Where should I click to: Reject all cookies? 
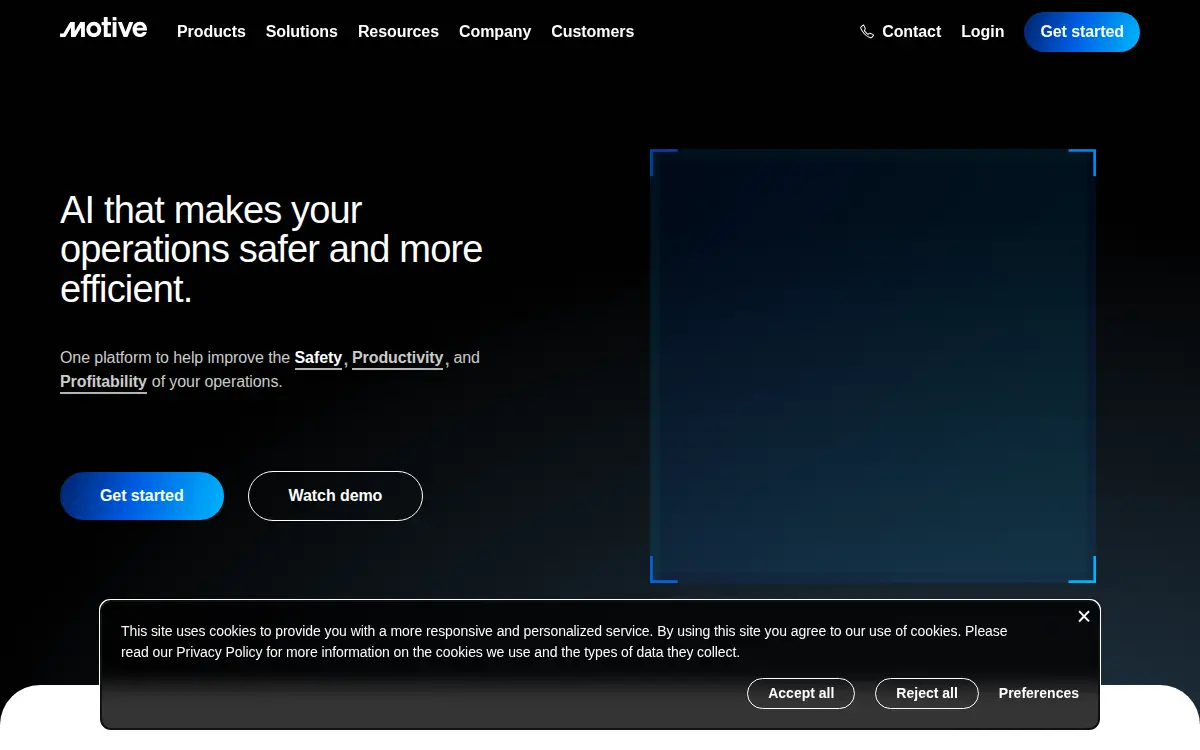(927, 693)
